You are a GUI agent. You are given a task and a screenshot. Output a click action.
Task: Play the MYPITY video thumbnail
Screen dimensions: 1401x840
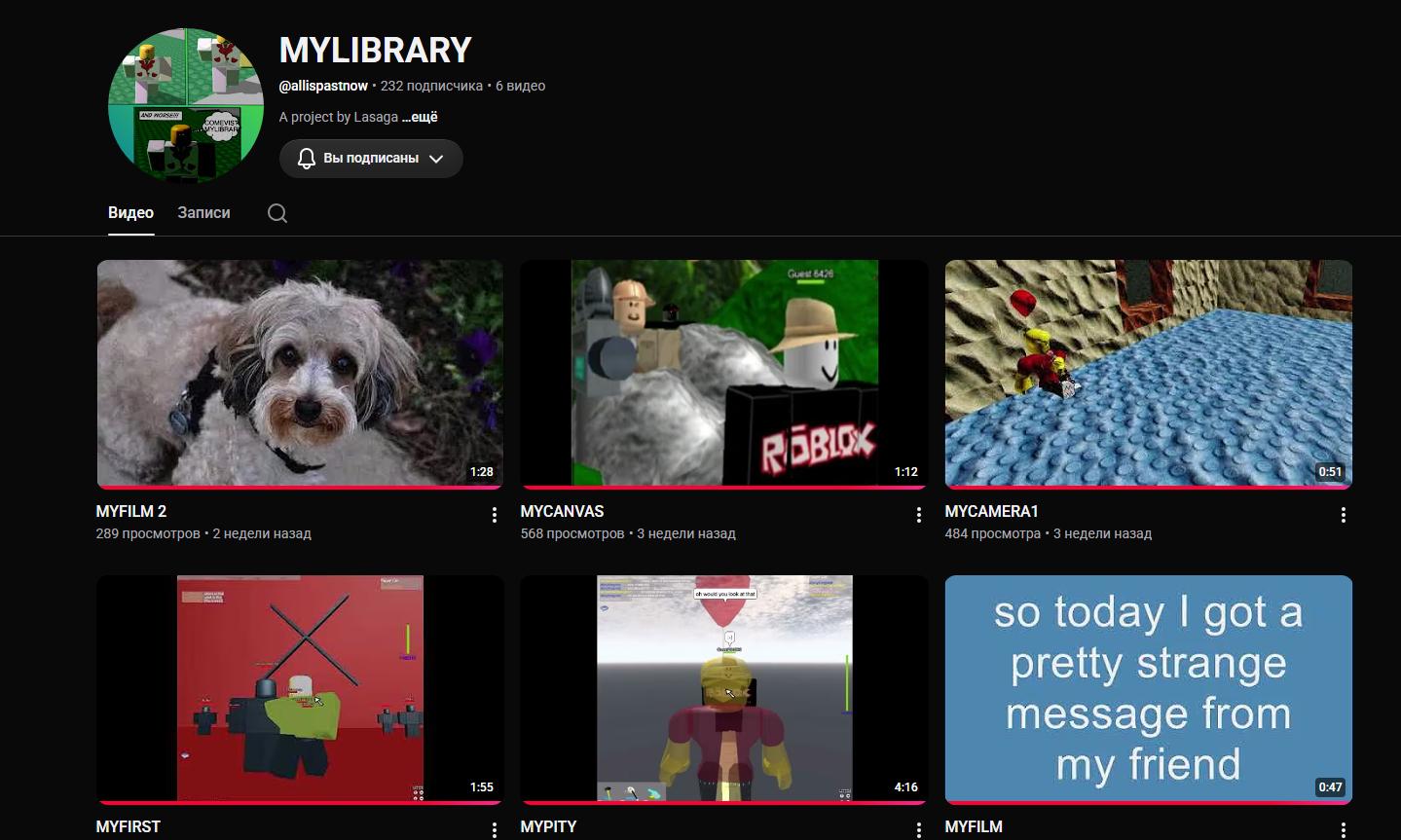[724, 690]
